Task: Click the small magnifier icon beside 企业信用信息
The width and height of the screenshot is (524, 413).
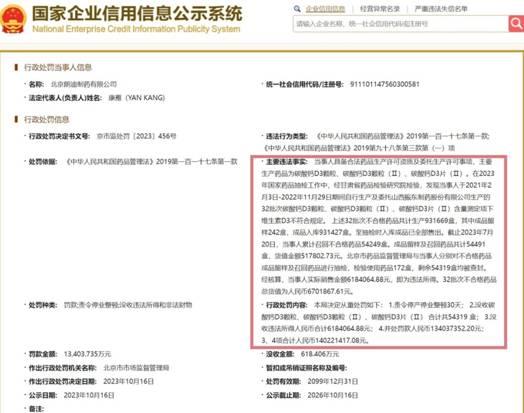Action: 297,9
